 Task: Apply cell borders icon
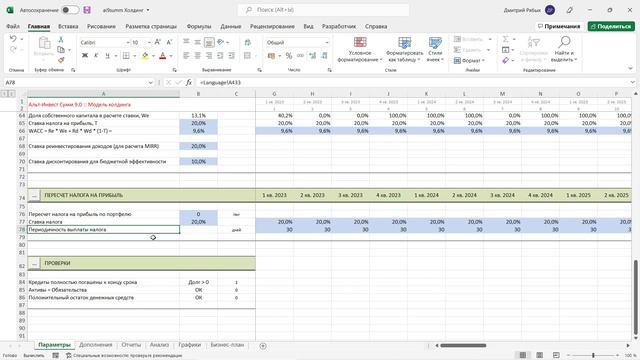126,56
